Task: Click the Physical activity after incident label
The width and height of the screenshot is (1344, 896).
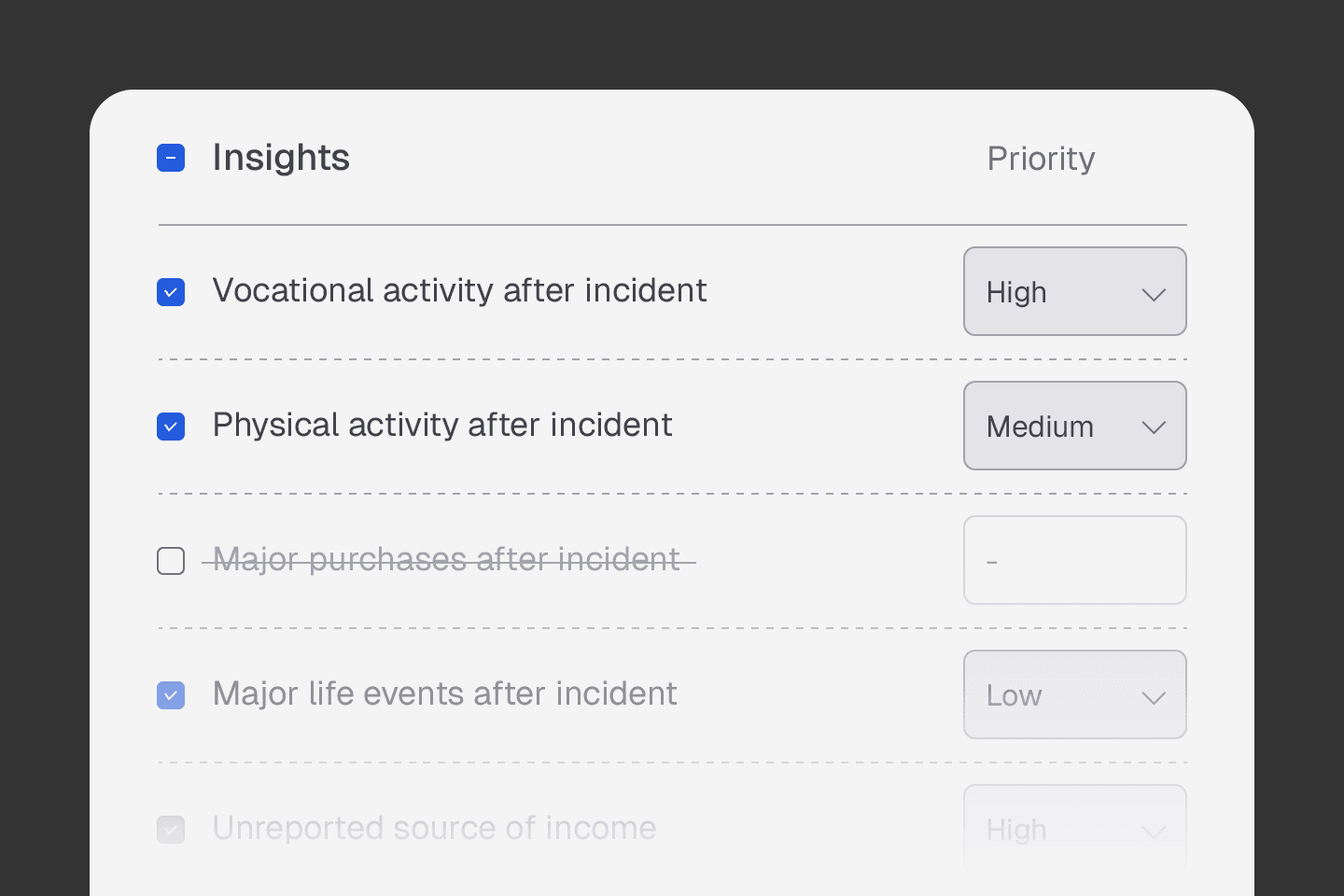Action: [x=442, y=426]
